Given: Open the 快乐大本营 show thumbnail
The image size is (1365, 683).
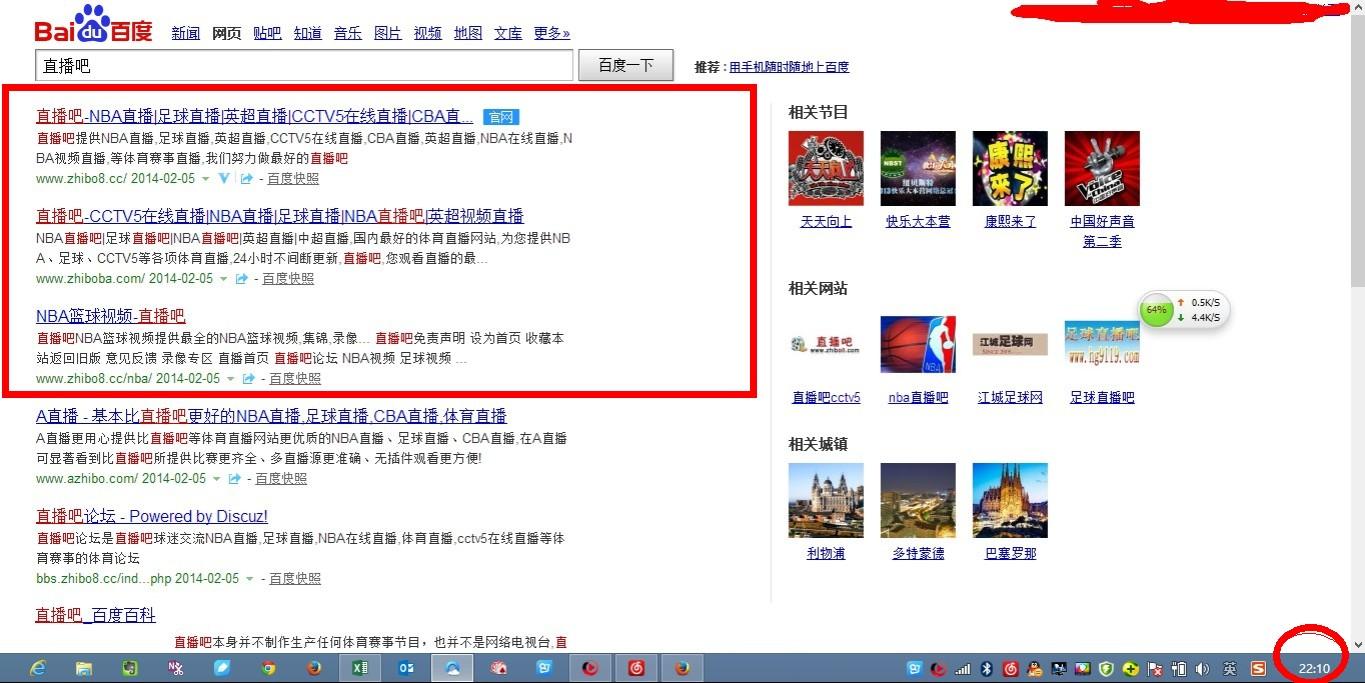Looking at the screenshot, I should click(918, 168).
